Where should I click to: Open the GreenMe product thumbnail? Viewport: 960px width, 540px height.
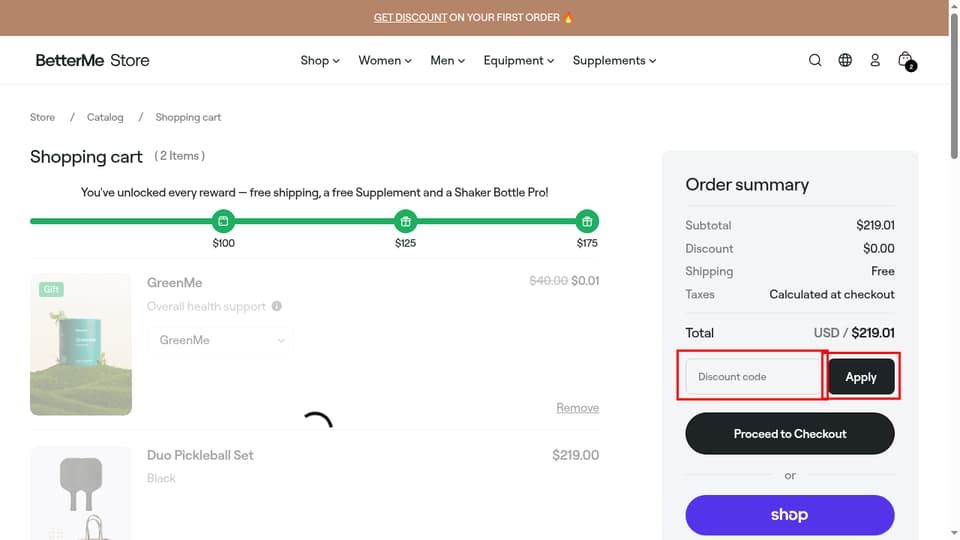click(x=81, y=345)
